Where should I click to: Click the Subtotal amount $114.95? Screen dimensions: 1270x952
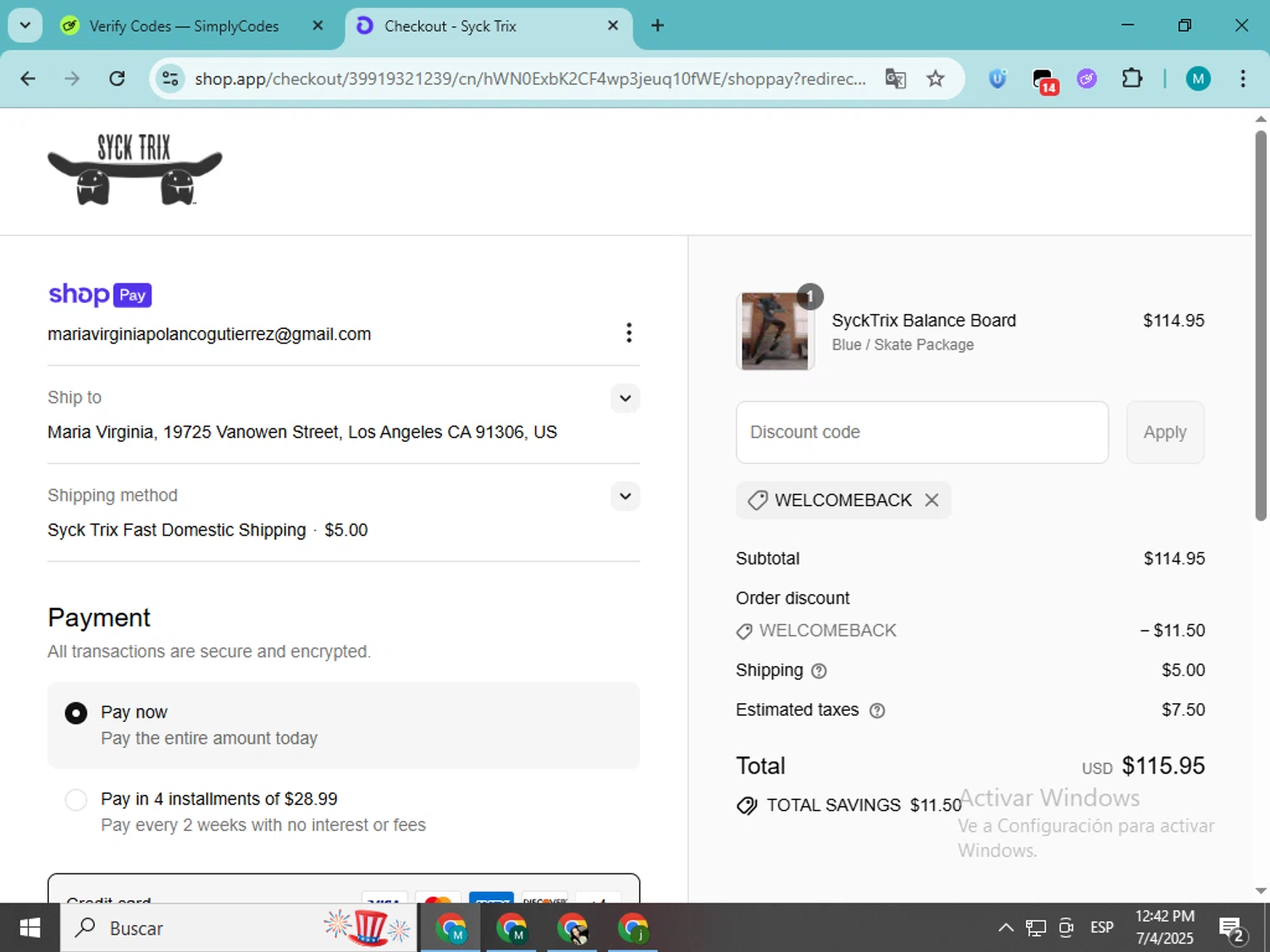[x=1174, y=559]
